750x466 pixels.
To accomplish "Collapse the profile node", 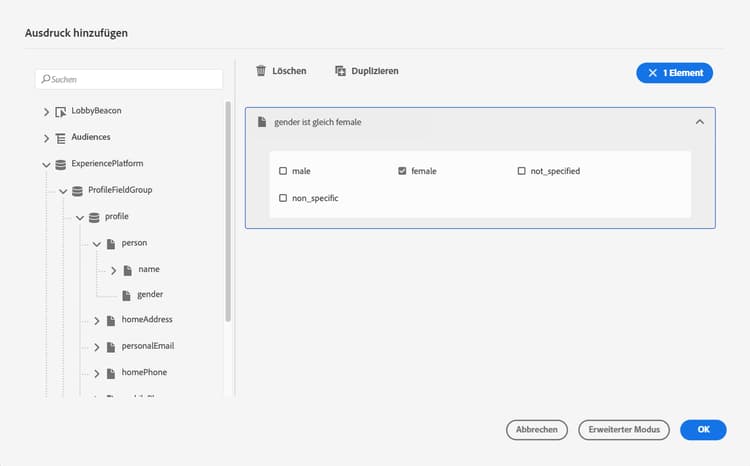I will coord(80,218).
